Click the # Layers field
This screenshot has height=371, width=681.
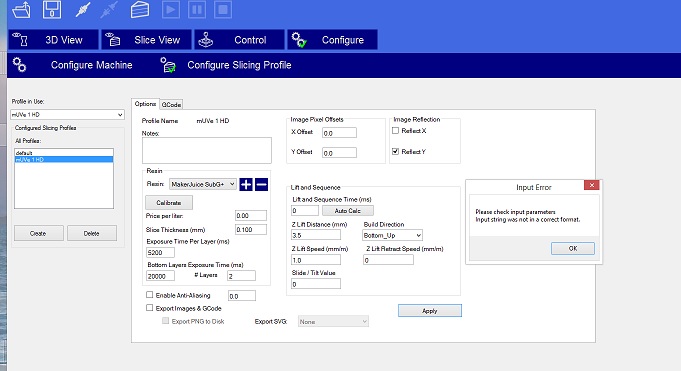point(241,276)
